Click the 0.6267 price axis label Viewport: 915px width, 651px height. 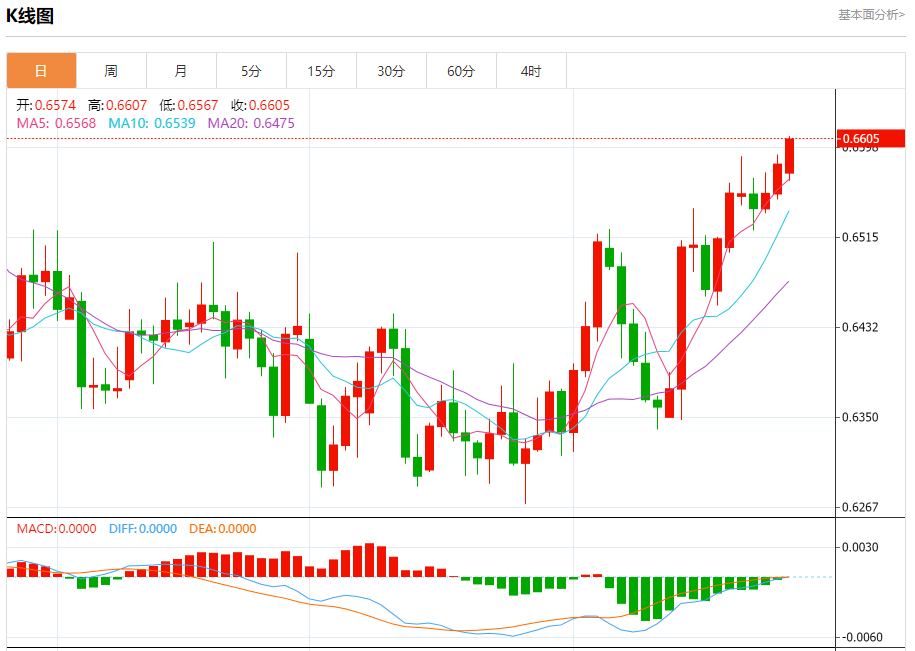pyautogui.click(x=860, y=508)
